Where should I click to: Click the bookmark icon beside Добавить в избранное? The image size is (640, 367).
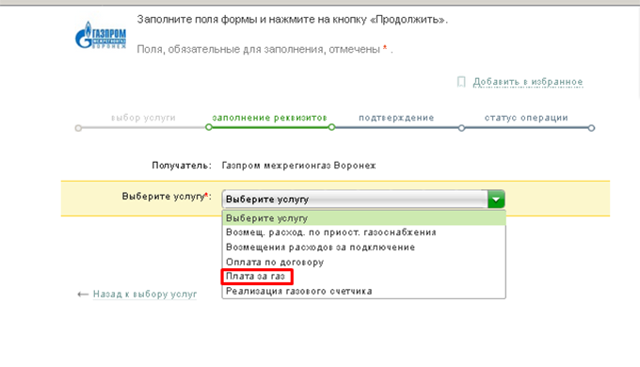[461, 82]
